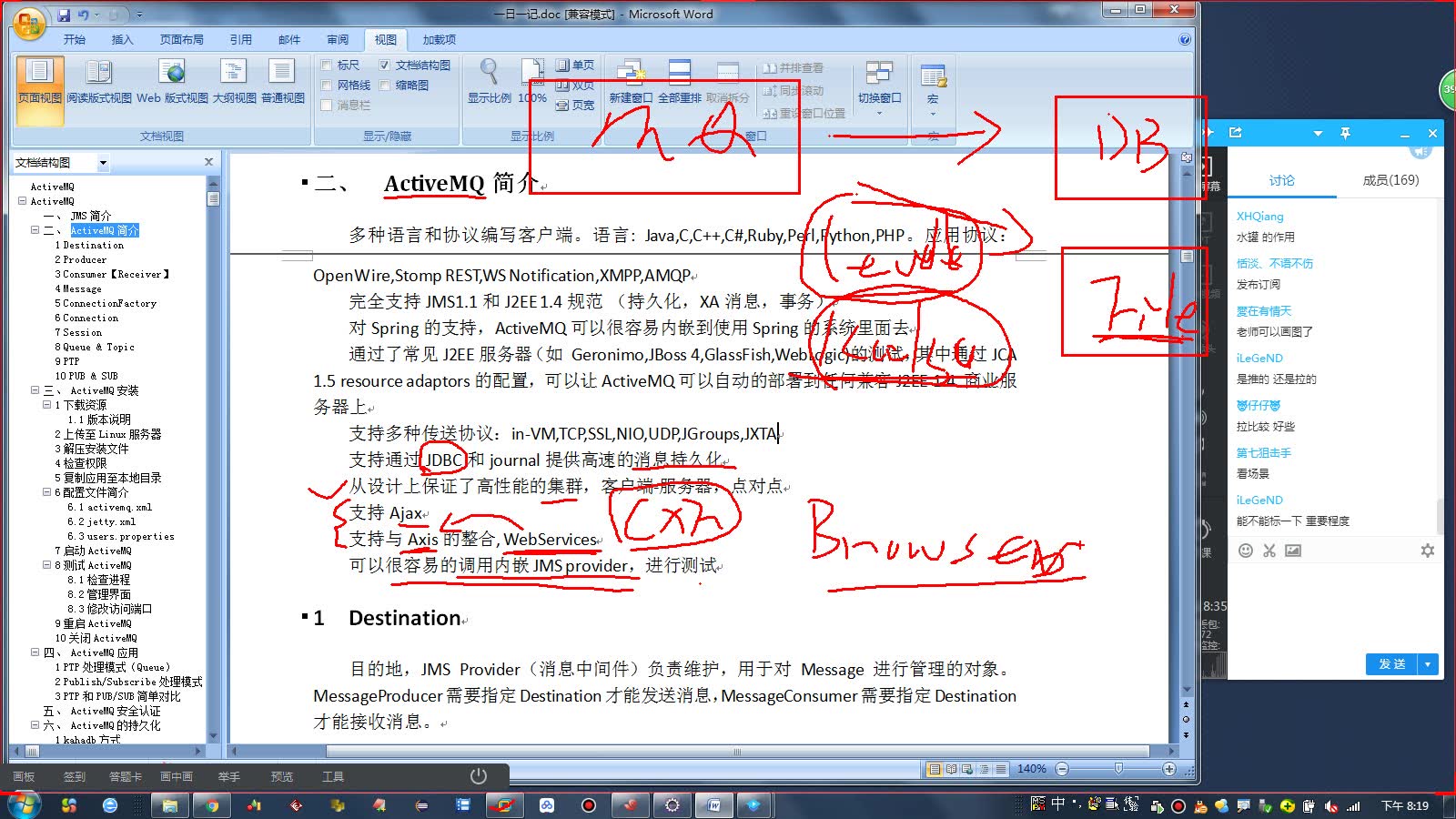
Task: Collapse 二、ActiveMQ 简介 outline node
Action: pos(35,230)
